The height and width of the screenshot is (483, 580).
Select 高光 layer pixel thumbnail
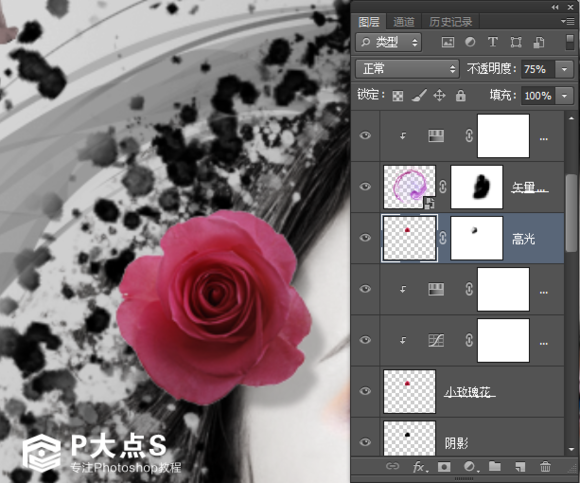[409, 238]
